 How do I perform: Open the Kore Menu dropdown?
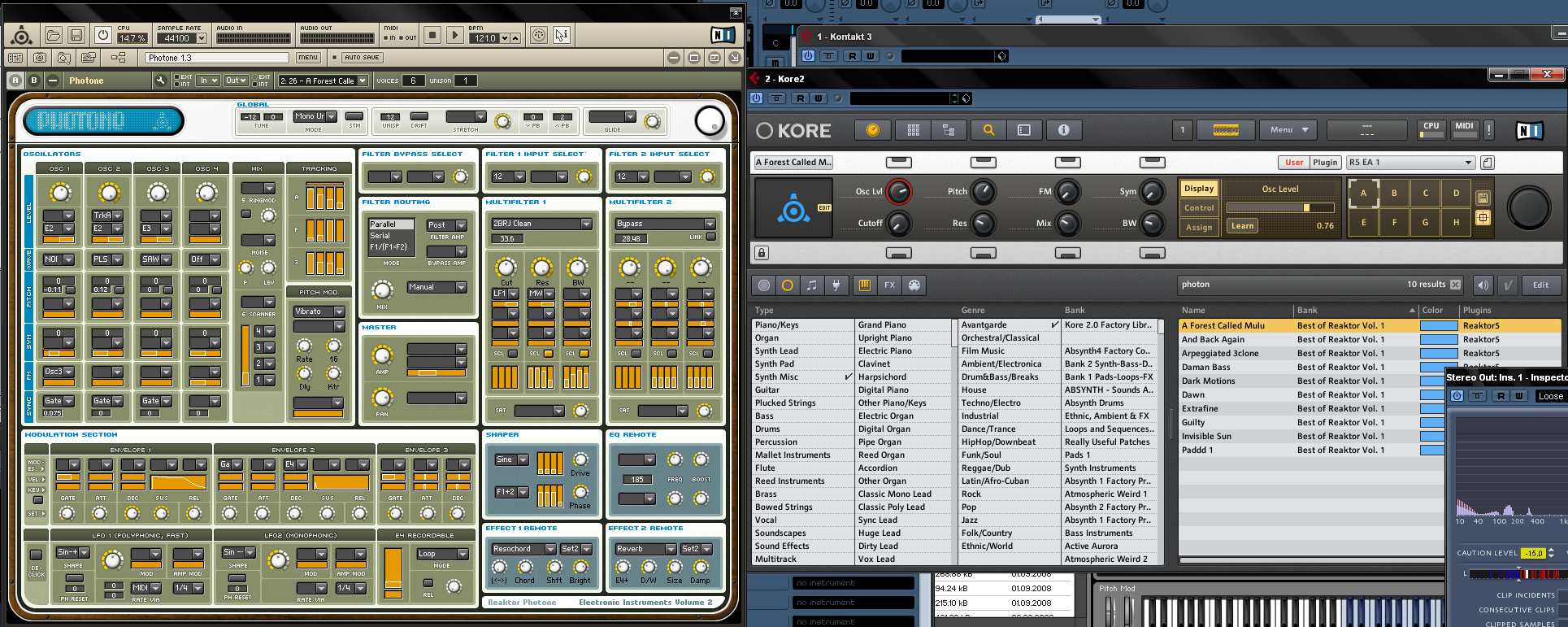(1289, 130)
